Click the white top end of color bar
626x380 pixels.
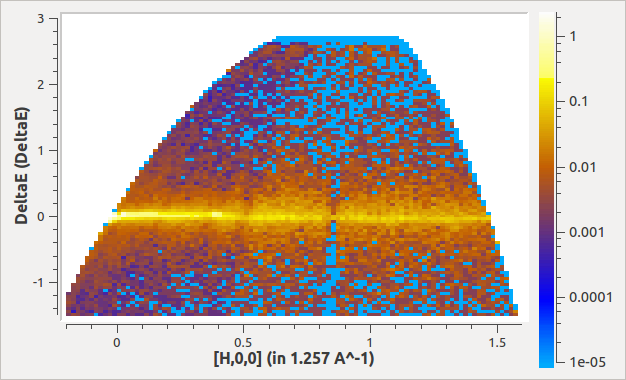click(547, 18)
